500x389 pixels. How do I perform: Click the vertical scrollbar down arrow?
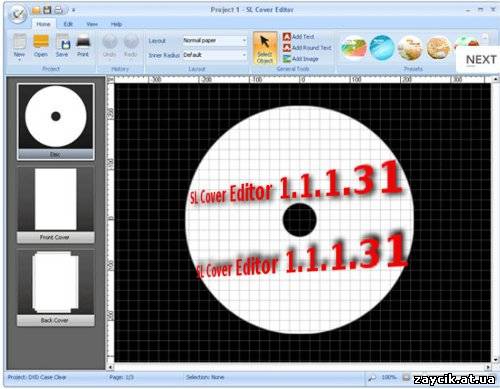[x=495, y=360]
